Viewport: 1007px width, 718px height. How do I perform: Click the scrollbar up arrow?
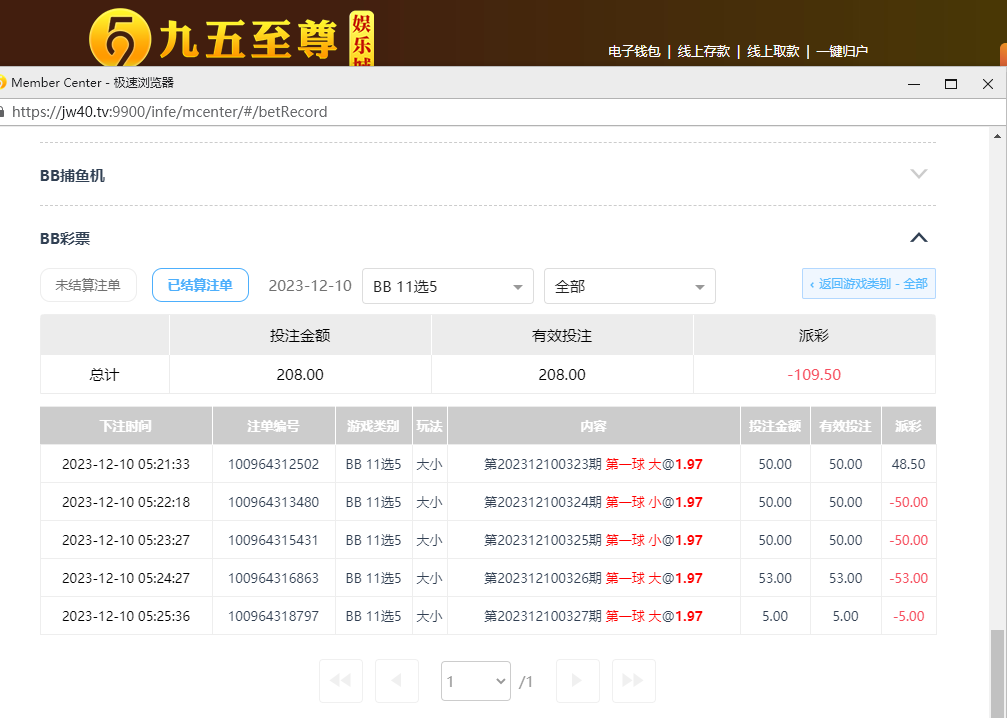pyautogui.click(x=997, y=136)
